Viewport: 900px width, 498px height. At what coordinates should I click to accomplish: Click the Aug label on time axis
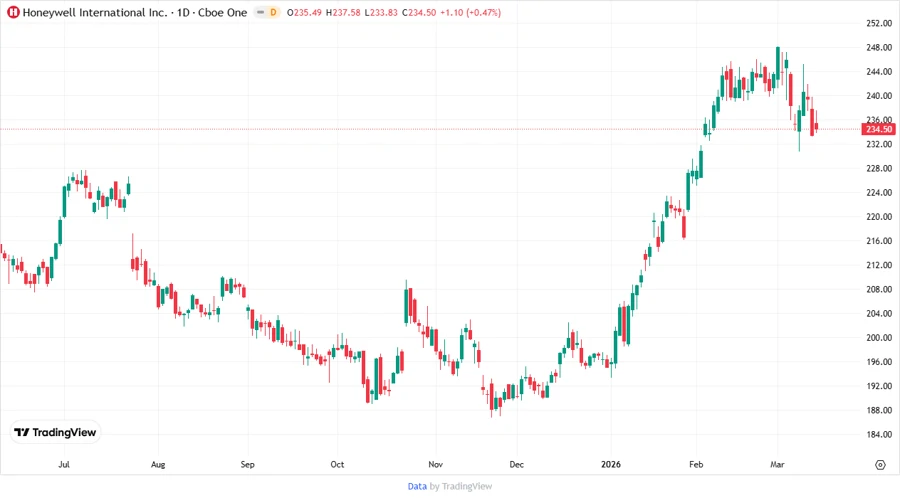(158, 464)
